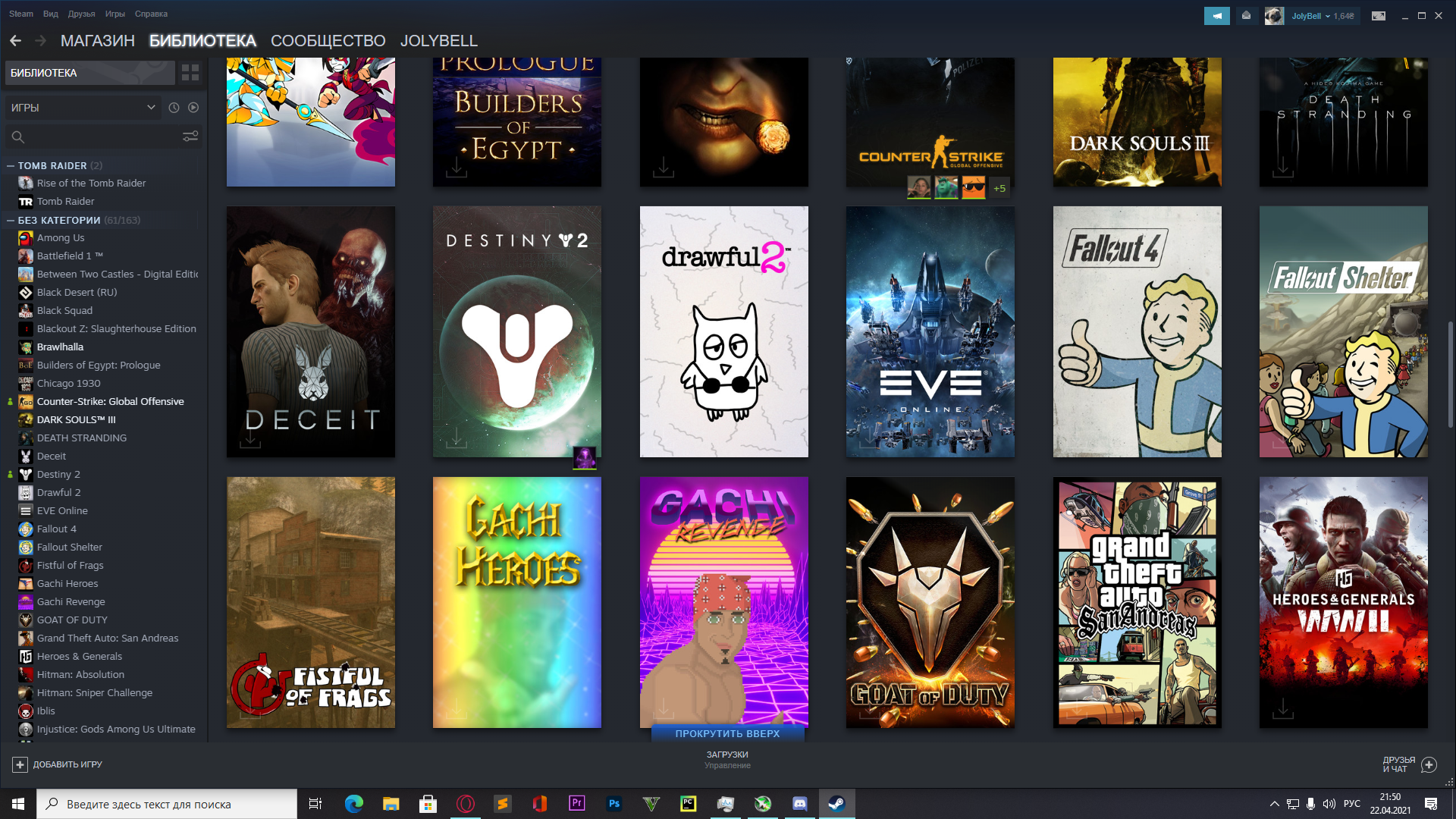Open Photoshop from taskbar

pos(613,804)
